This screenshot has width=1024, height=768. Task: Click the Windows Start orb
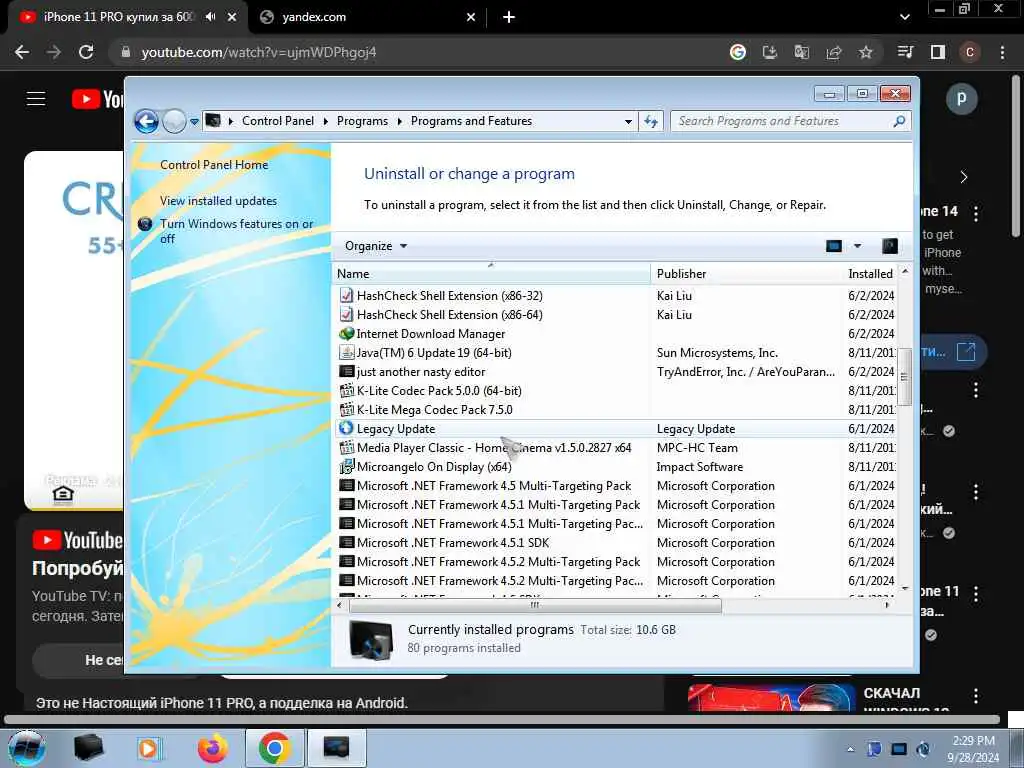point(27,748)
